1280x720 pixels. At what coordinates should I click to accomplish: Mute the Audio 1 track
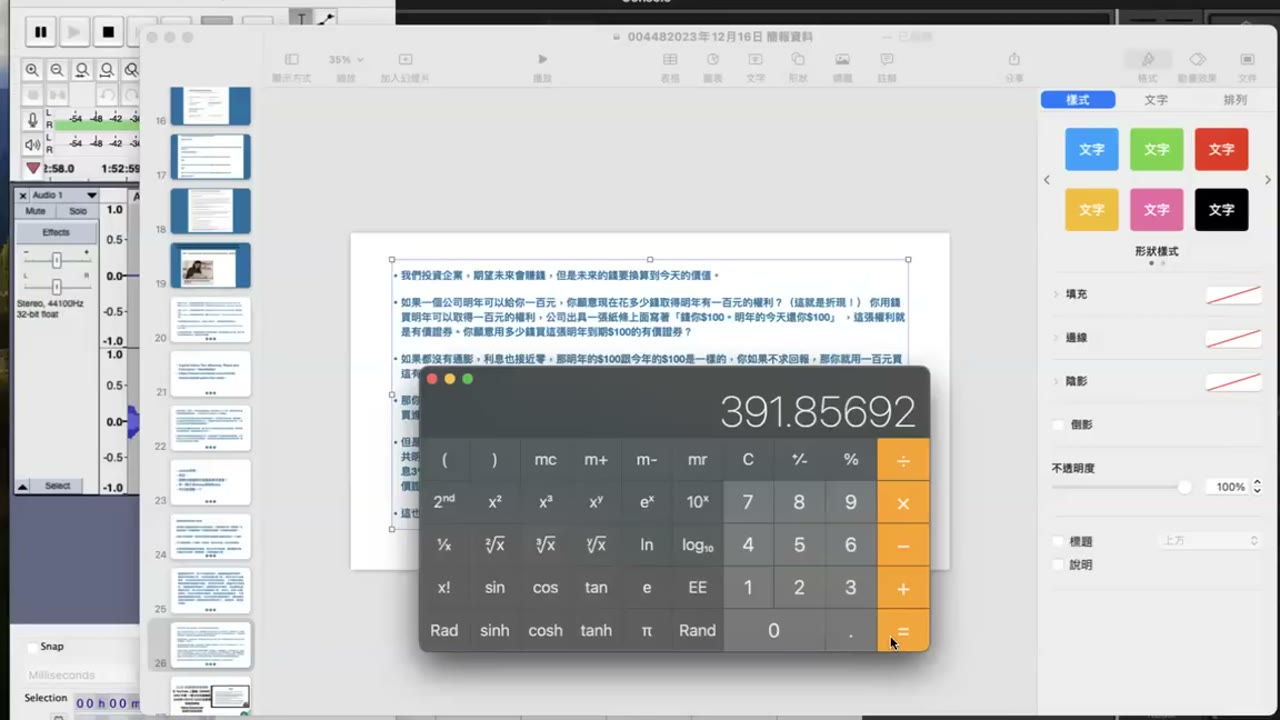pos(36,211)
